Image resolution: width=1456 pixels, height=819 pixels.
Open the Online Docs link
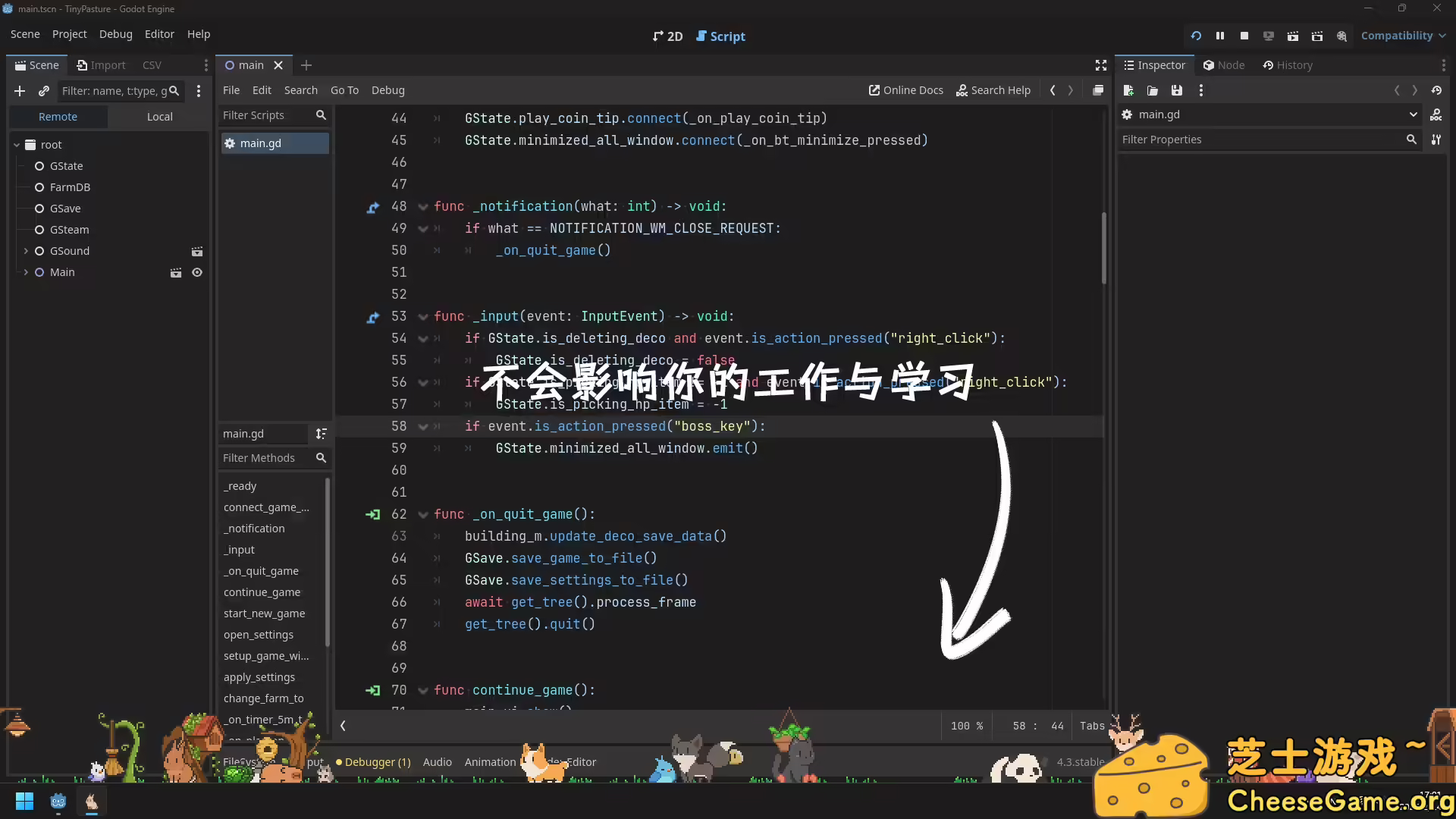(x=906, y=90)
